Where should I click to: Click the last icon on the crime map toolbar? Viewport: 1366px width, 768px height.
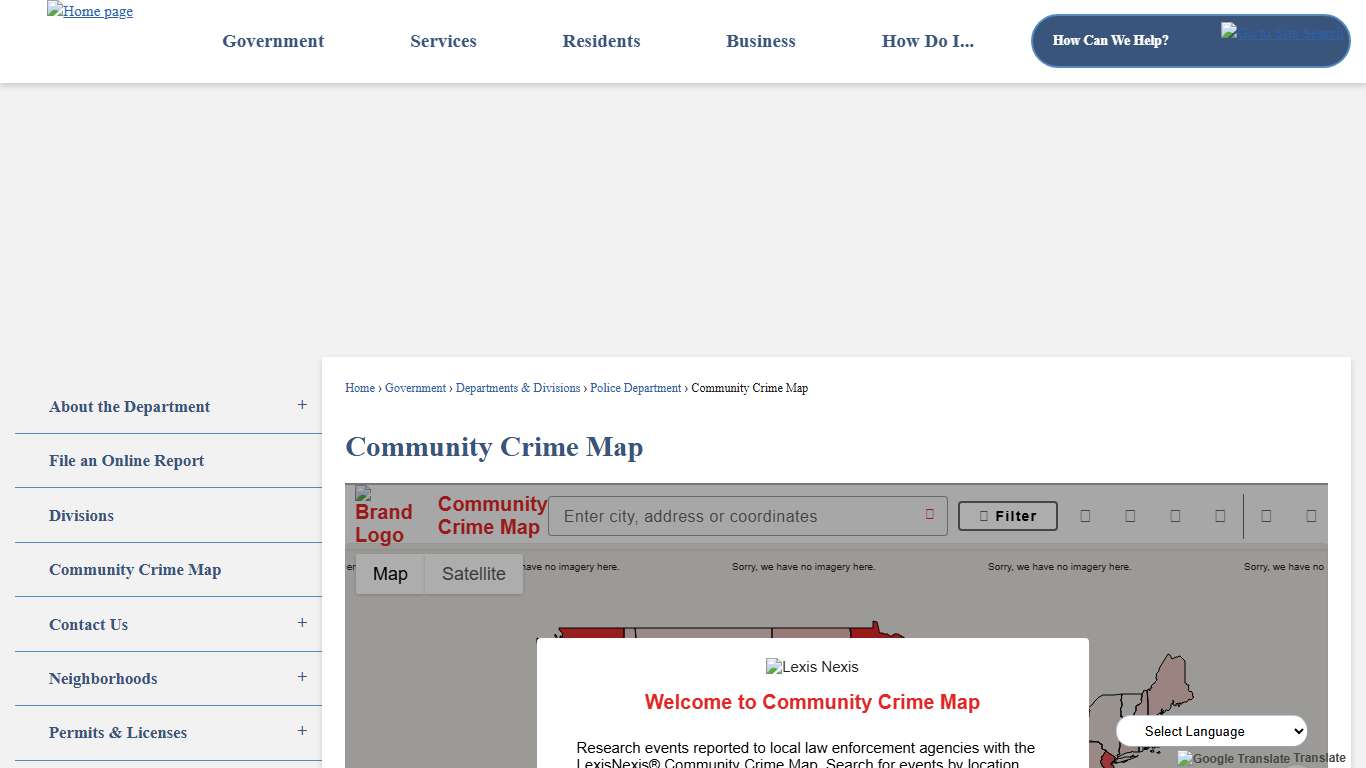pyautogui.click(x=1311, y=516)
